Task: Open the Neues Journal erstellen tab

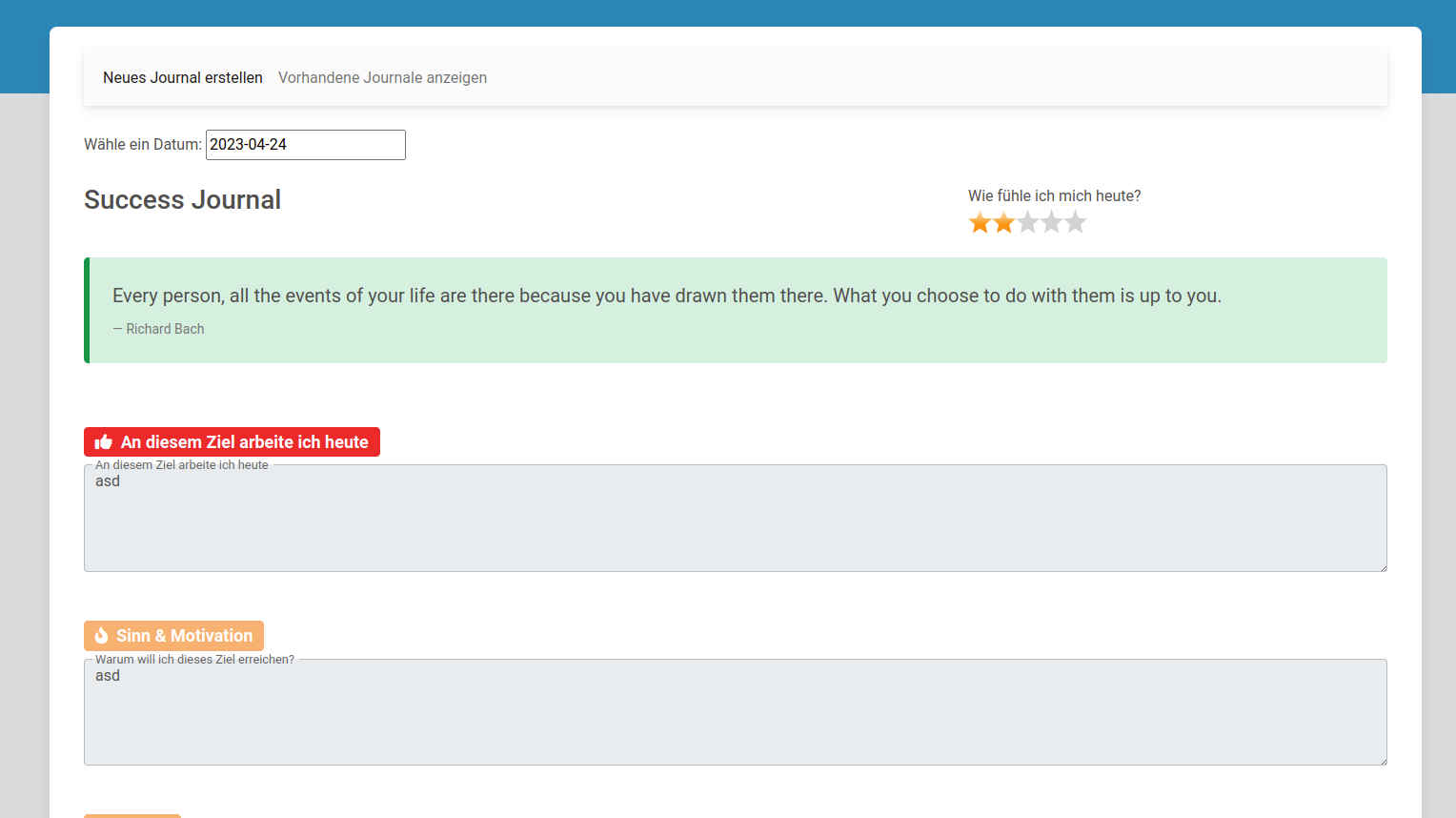Action: point(183,78)
